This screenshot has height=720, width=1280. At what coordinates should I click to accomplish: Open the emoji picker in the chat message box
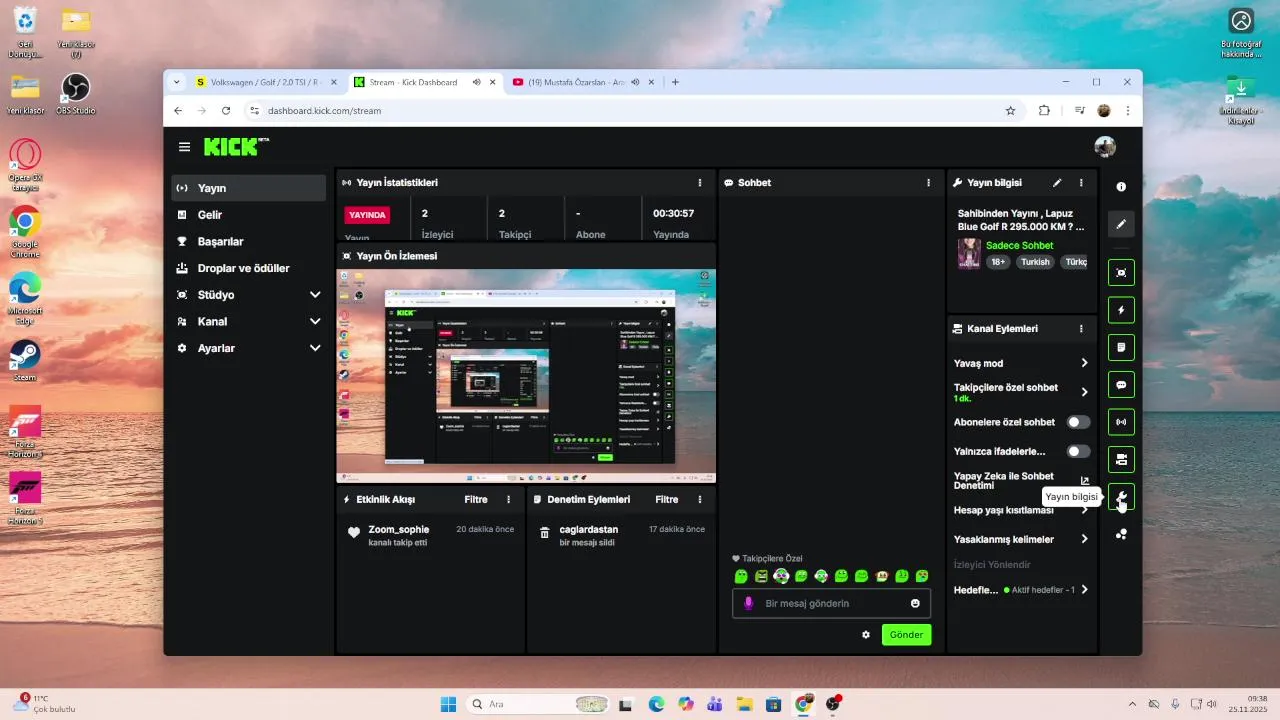pos(915,603)
